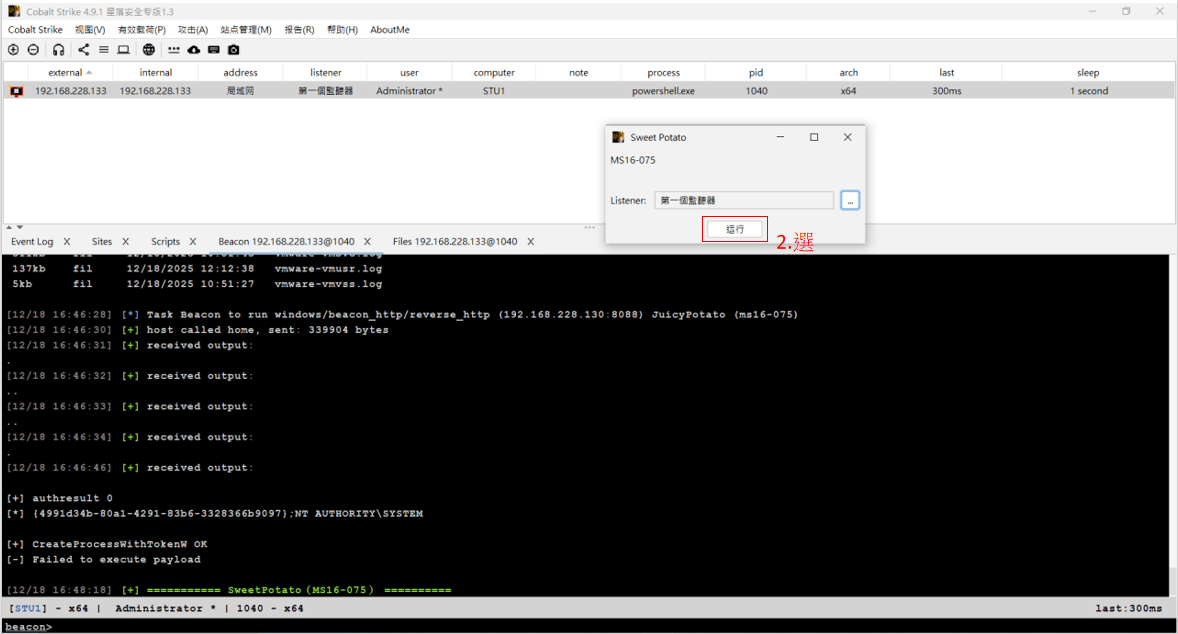The height and width of the screenshot is (634, 1178).
Task: Switch to the Scripts tab
Action: (165, 242)
